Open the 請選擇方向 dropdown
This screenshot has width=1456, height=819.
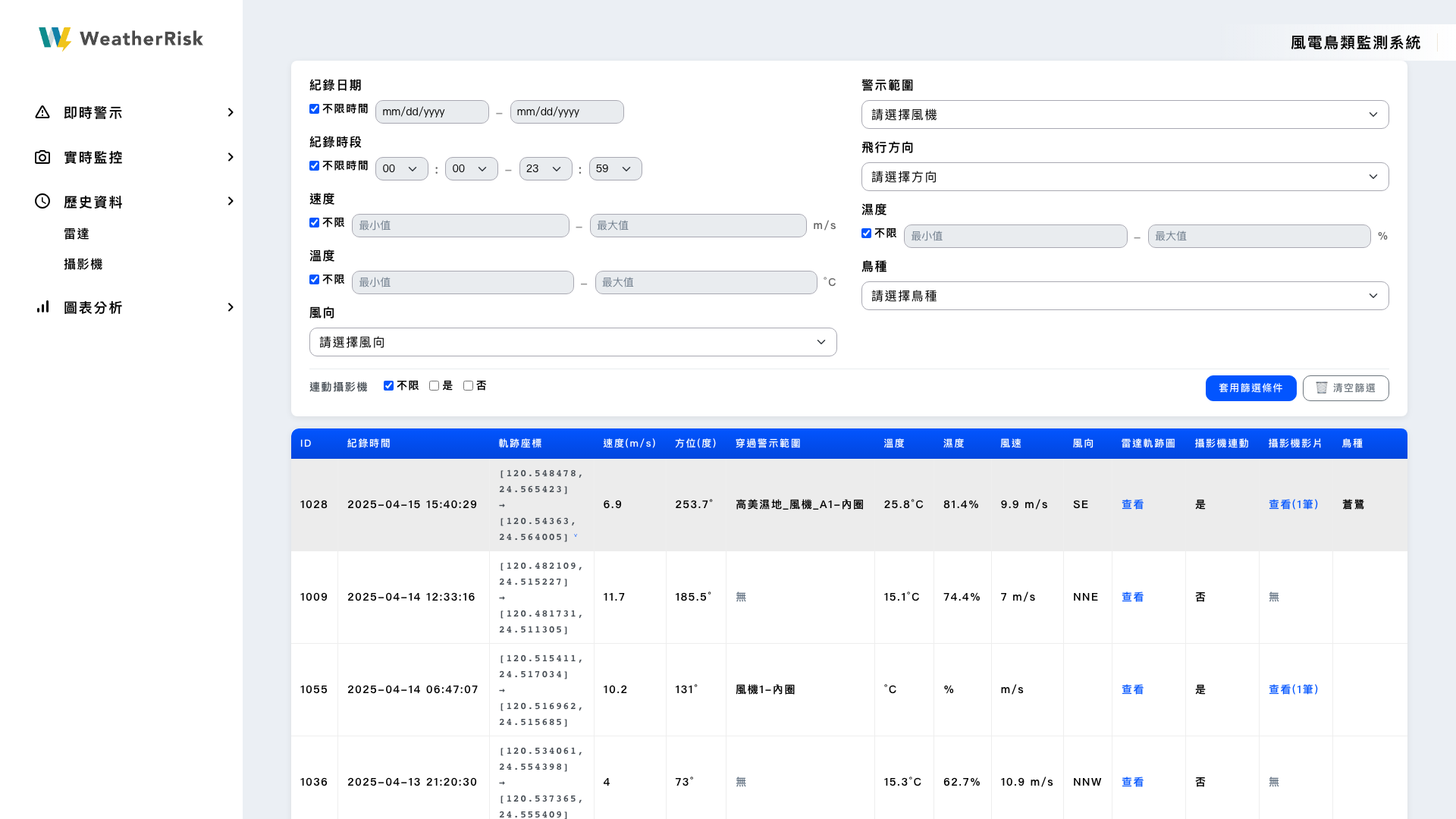coord(1125,177)
